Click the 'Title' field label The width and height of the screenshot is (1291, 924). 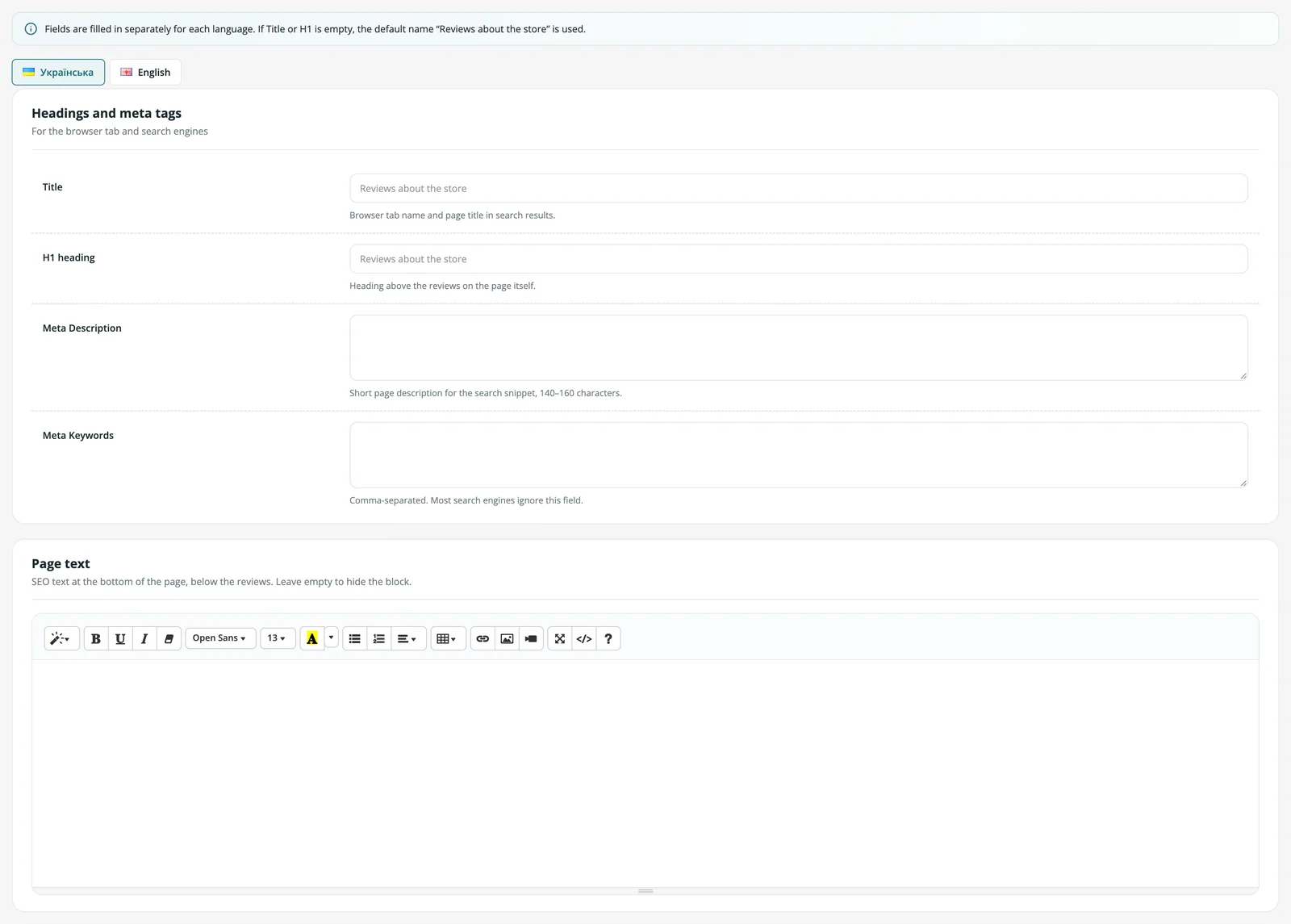pos(52,187)
